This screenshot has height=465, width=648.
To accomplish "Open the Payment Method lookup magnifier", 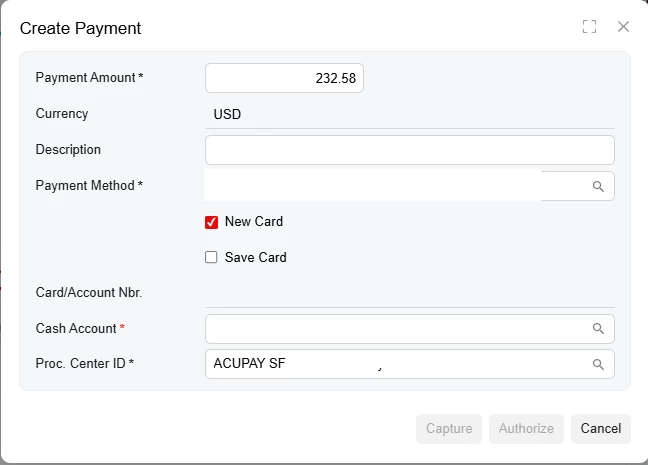I will (x=598, y=186).
